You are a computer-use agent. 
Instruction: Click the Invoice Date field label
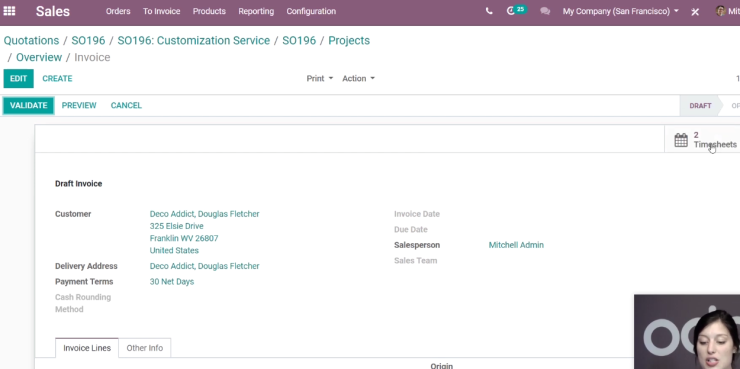pyautogui.click(x=417, y=214)
